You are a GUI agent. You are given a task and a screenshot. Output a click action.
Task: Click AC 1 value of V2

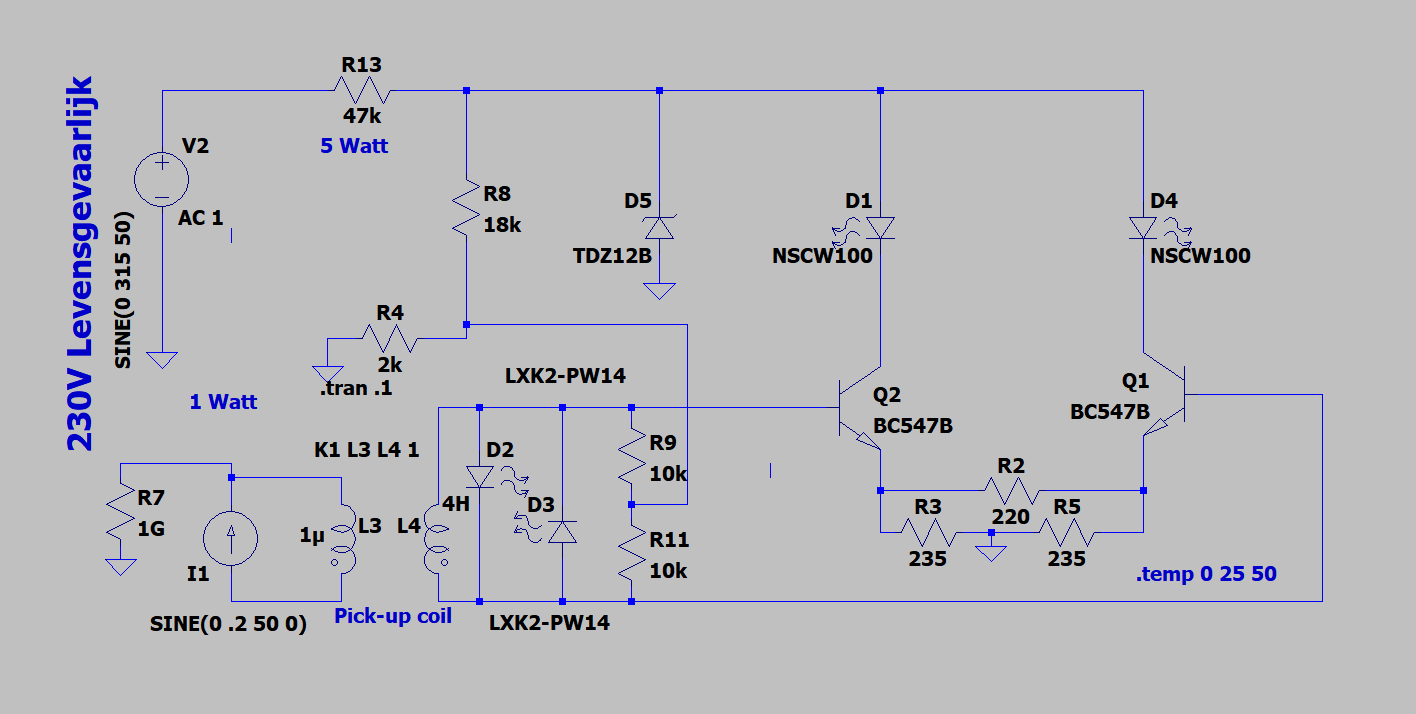(200, 217)
